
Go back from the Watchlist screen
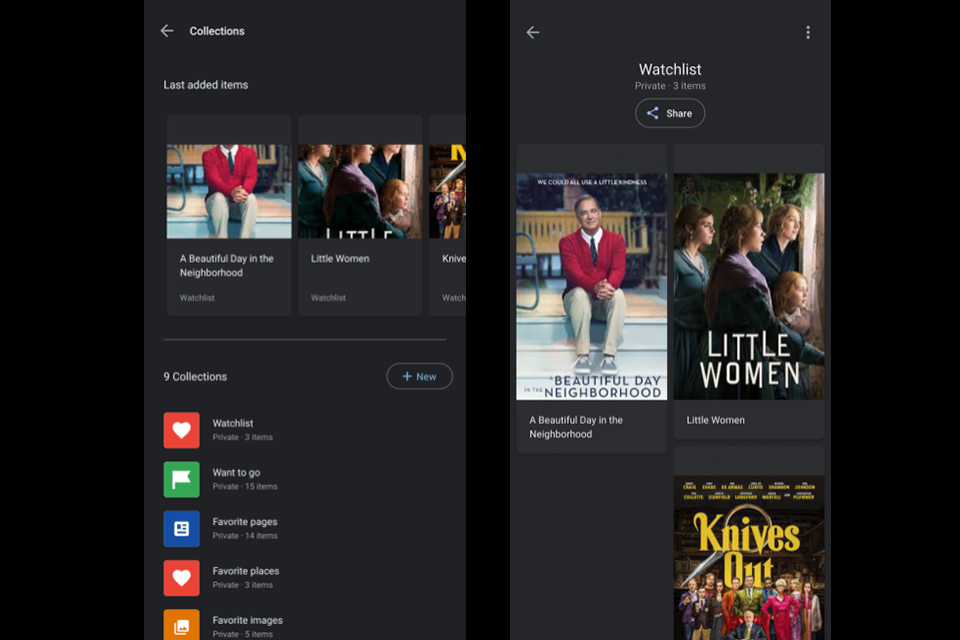pyautogui.click(x=533, y=32)
